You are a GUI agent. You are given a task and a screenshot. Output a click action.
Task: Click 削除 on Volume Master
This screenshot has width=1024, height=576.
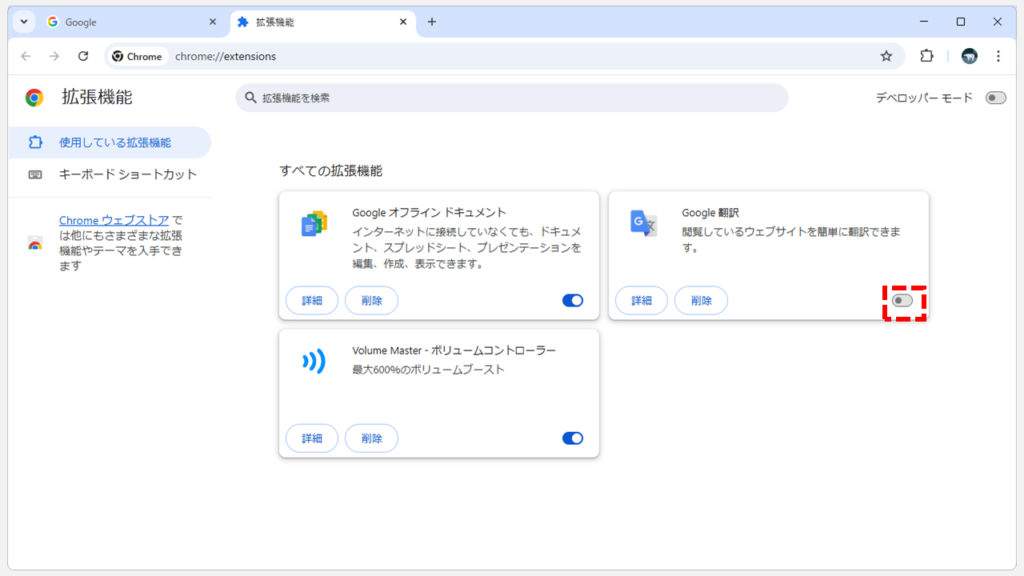tap(371, 438)
